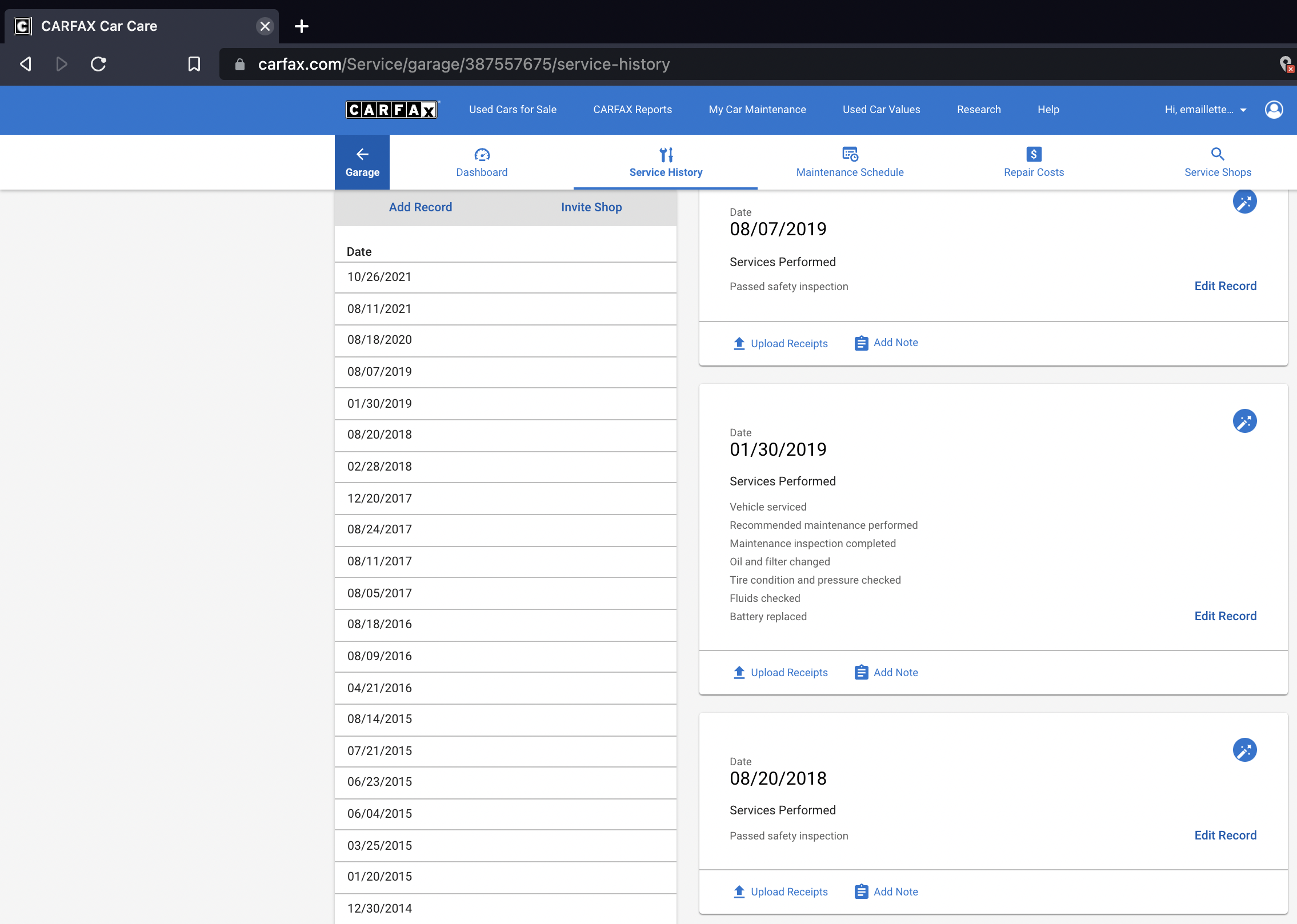Open the Help menu
Viewport: 1297px width, 924px height.
tap(1048, 110)
